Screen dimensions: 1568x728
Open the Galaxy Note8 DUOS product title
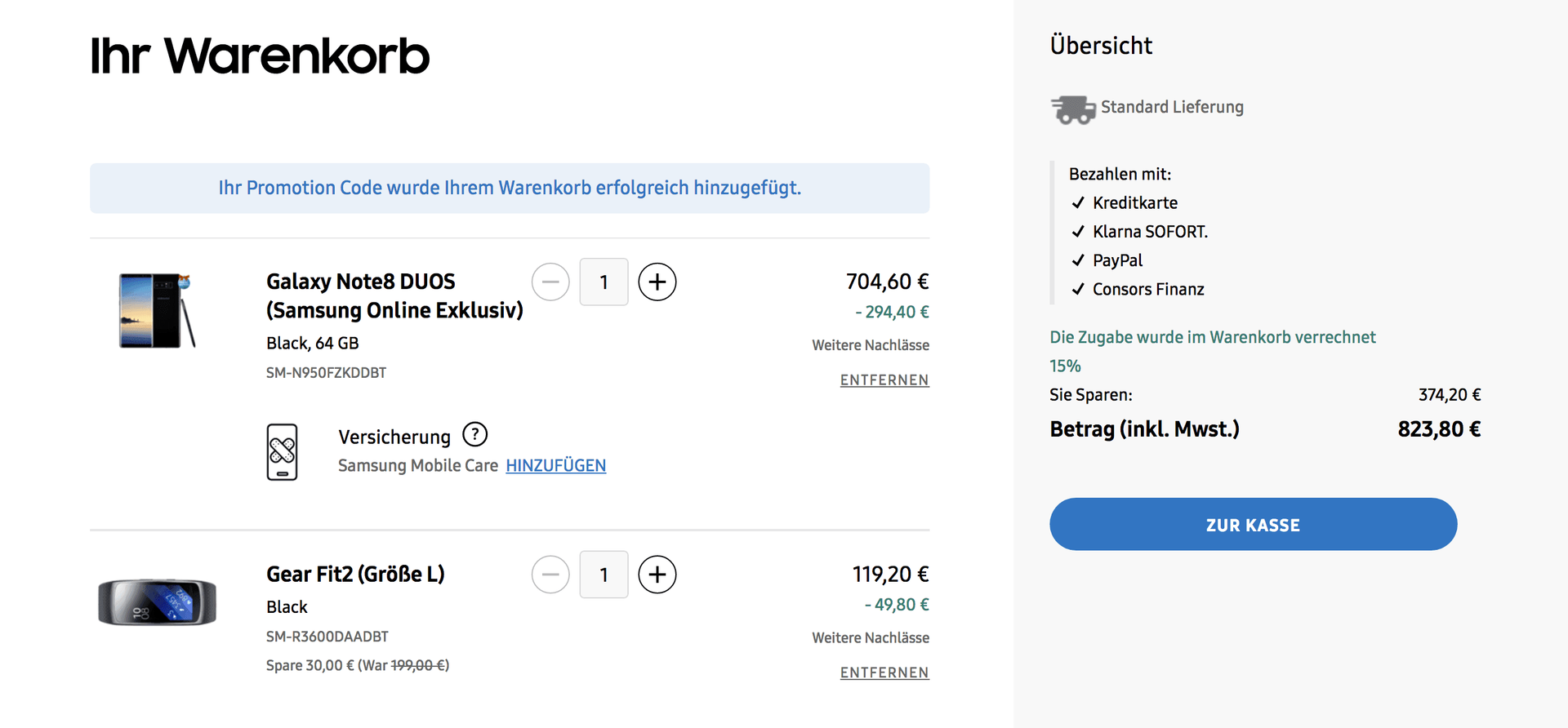(394, 295)
